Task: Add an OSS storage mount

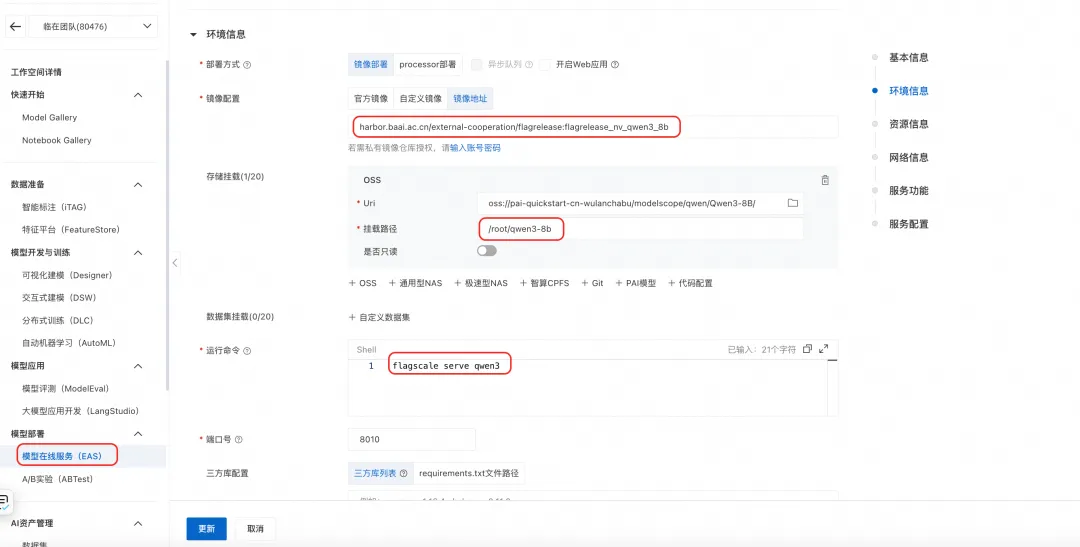Action: pyautogui.click(x=363, y=283)
